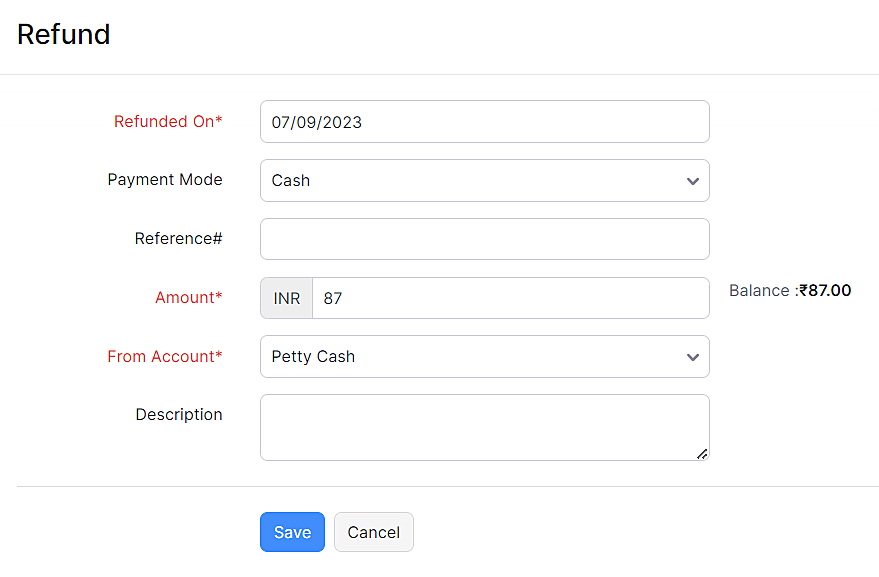Image resolution: width=879 pixels, height=577 pixels.
Task: Click the blue Save button
Action: pos(291,532)
